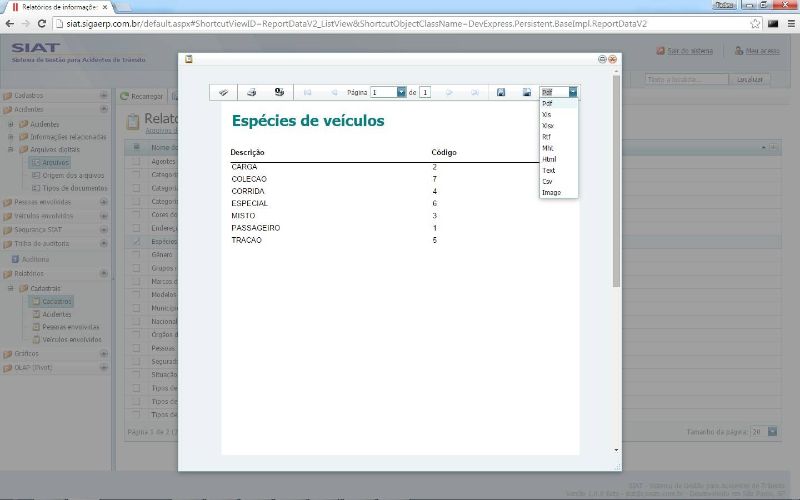Bookmark page with the star icon
The height and width of the screenshot is (500, 800).
755,23
